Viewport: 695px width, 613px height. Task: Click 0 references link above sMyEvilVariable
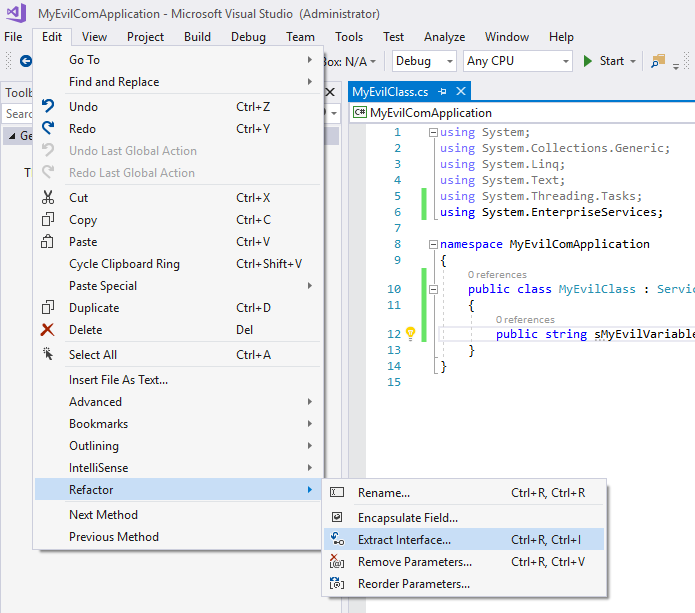point(525,320)
